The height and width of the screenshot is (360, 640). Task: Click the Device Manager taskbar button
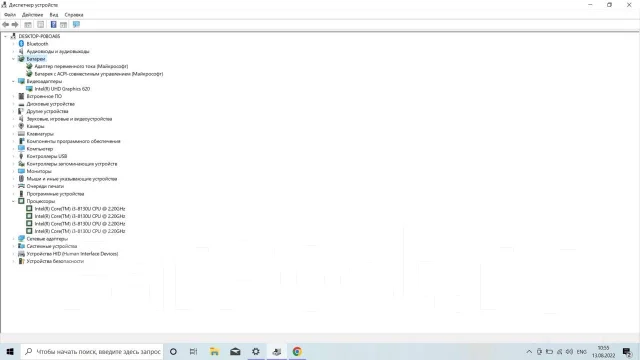(277, 351)
